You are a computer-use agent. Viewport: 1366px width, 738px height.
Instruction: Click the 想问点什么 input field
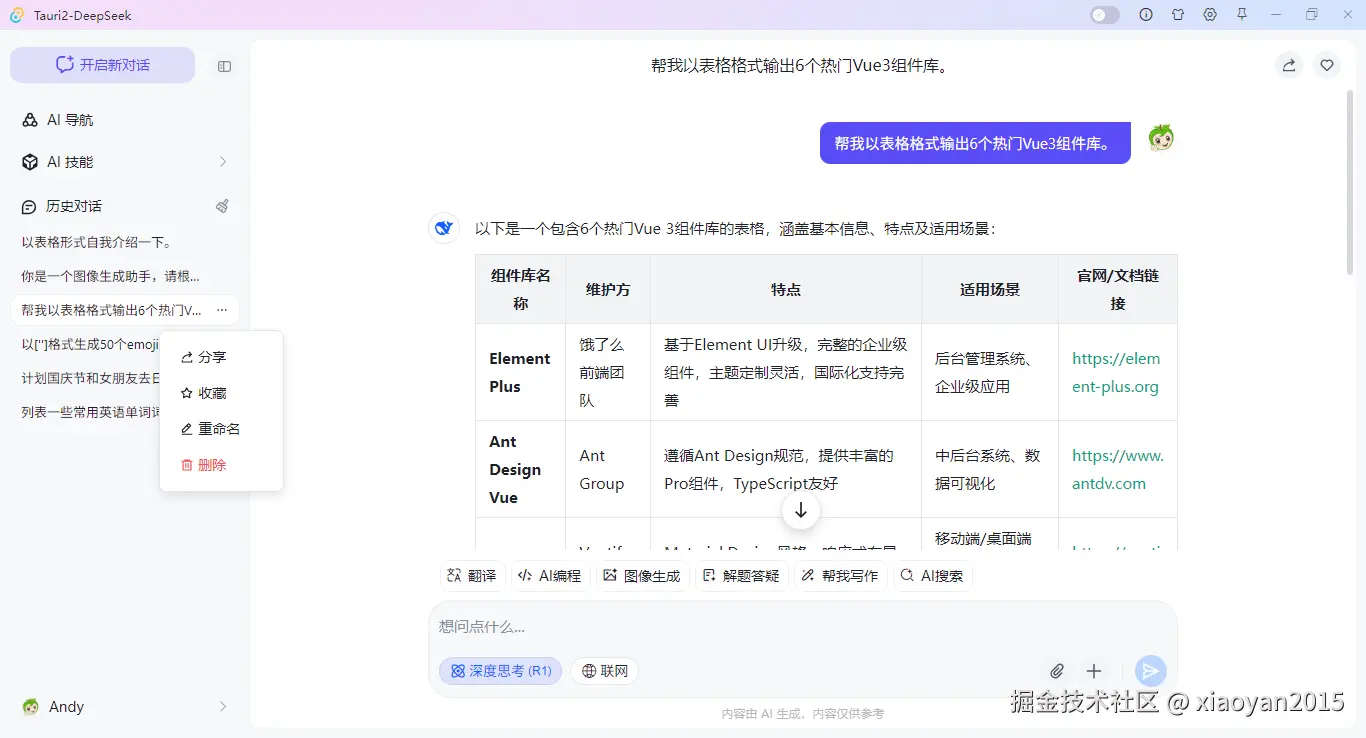[x=700, y=626]
